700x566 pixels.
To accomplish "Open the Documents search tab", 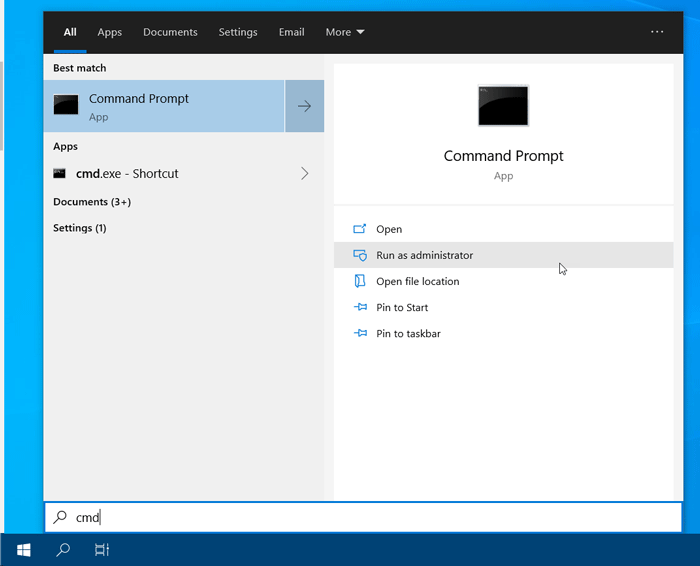I will click(x=170, y=32).
